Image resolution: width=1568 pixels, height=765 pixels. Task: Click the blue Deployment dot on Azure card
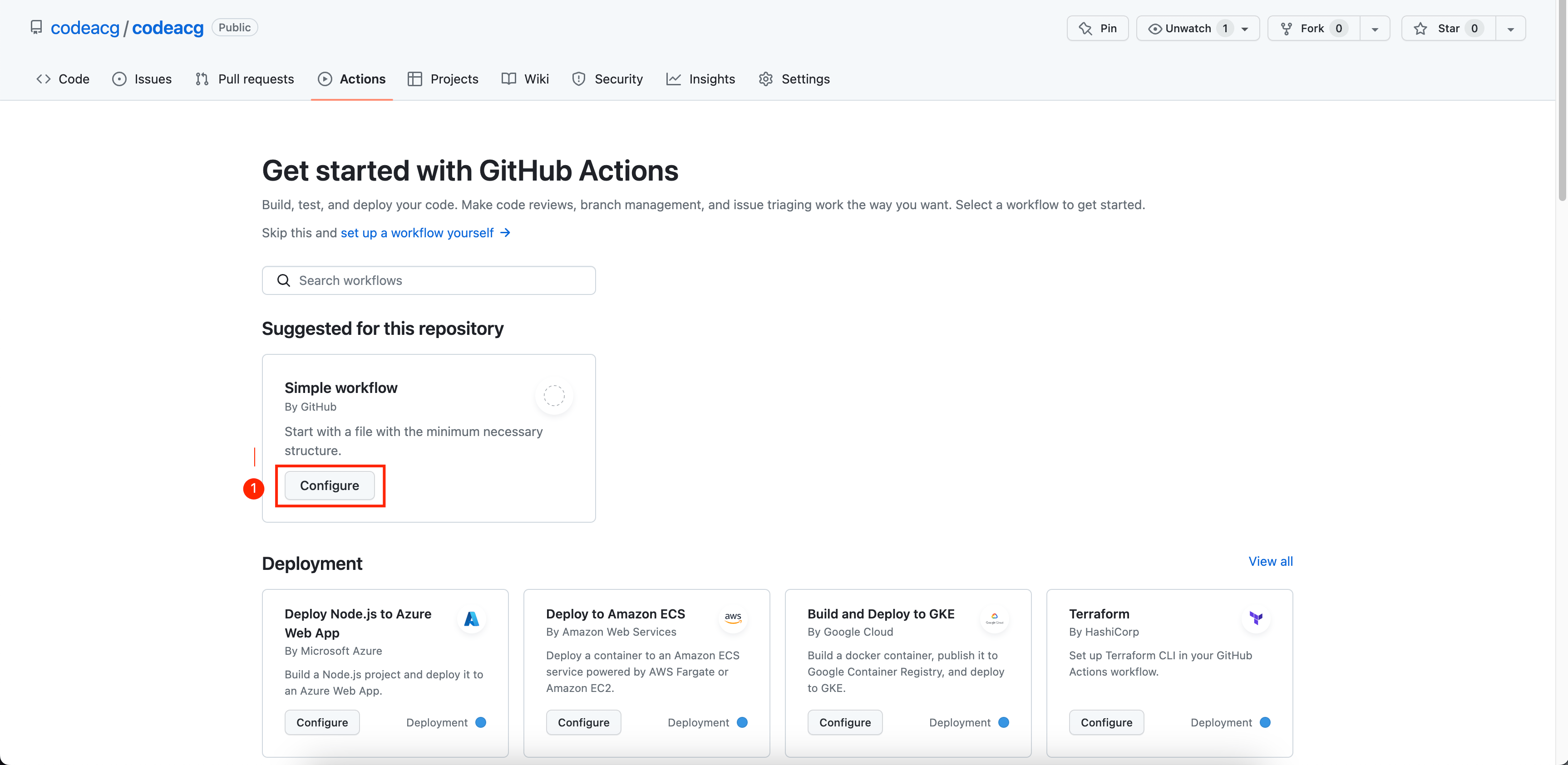(x=481, y=722)
